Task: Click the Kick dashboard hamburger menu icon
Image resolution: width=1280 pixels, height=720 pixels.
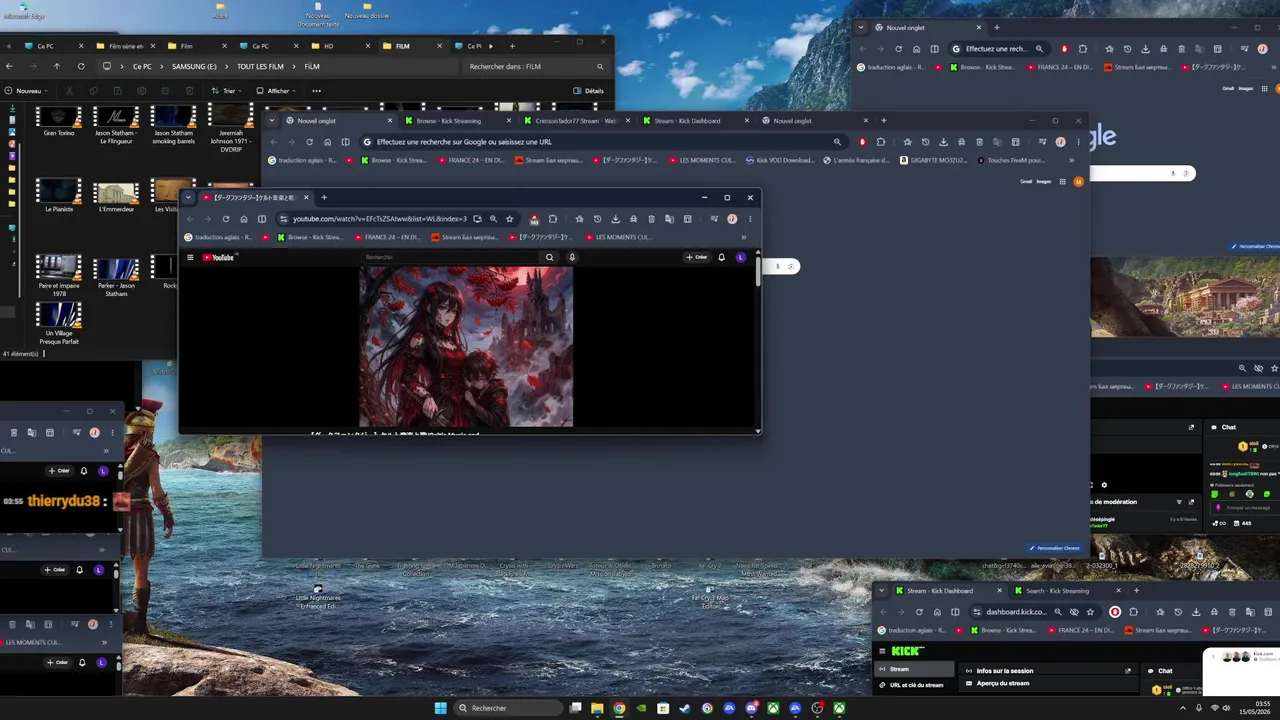Action: (x=882, y=651)
